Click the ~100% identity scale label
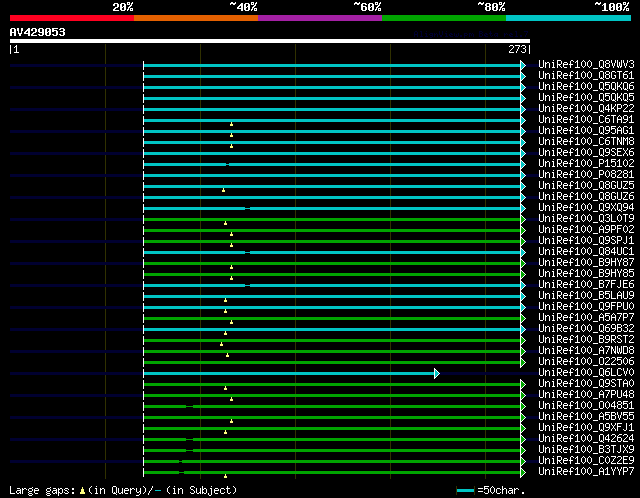 tap(612, 7)
